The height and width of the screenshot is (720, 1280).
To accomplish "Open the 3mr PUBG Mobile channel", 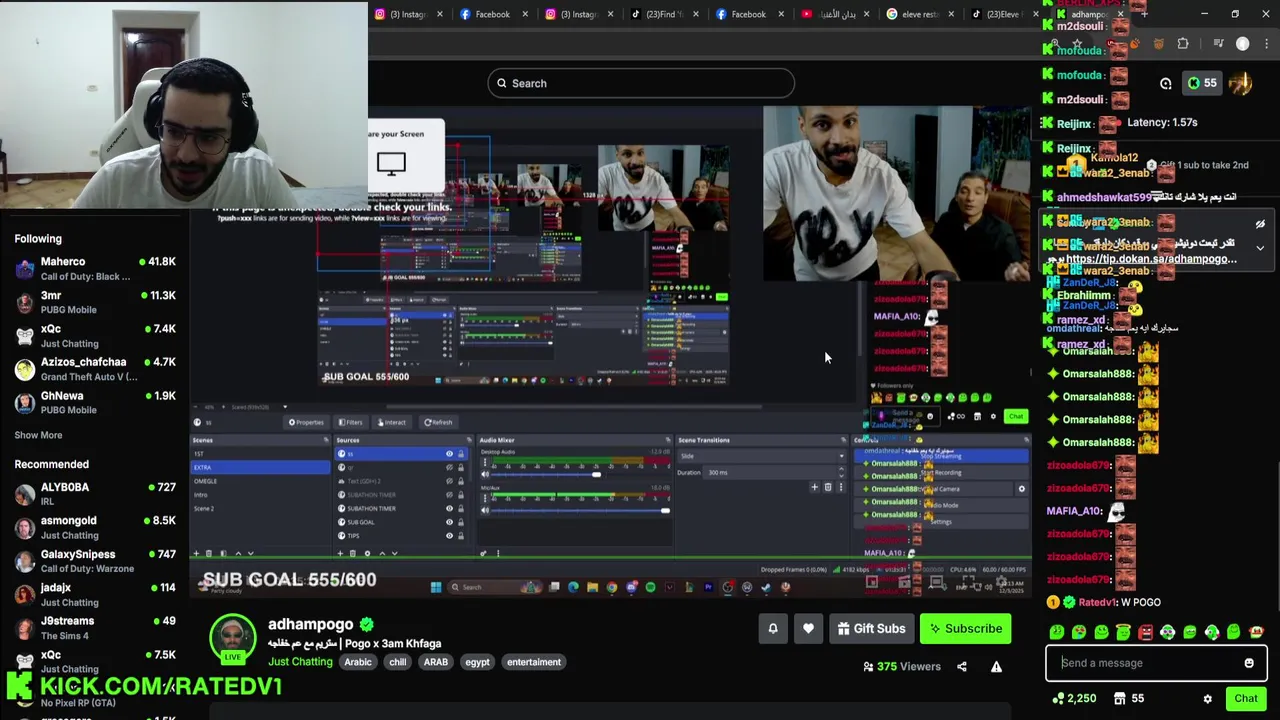I will pyautogui.click(x=95, y=302).
